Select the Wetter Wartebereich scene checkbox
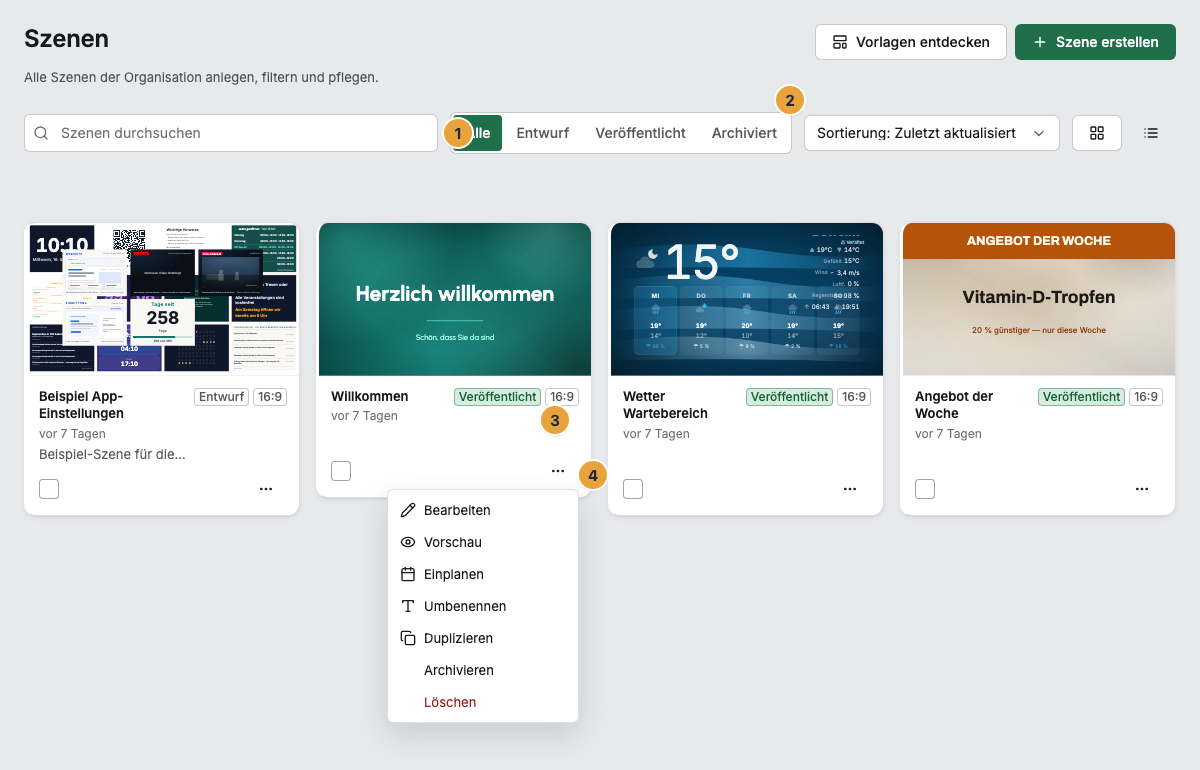1200x770 pixels. tap(633, 489)
